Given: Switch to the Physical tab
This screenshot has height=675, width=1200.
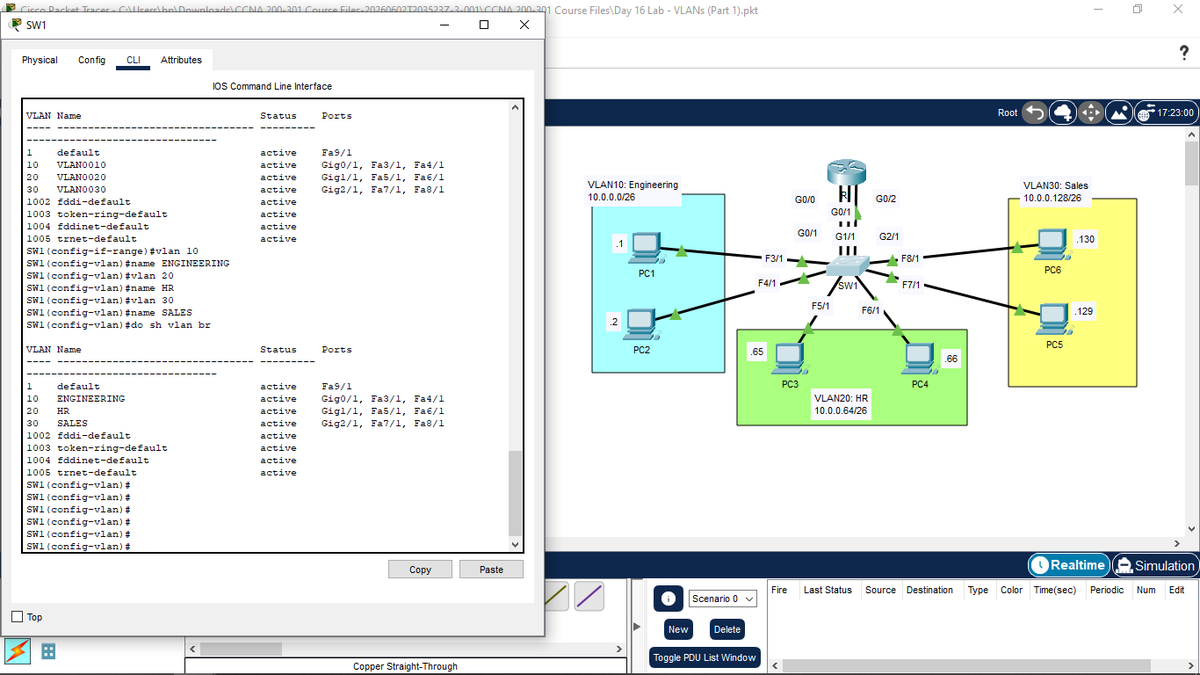Looking at the screenshot, I should point(40,60).
